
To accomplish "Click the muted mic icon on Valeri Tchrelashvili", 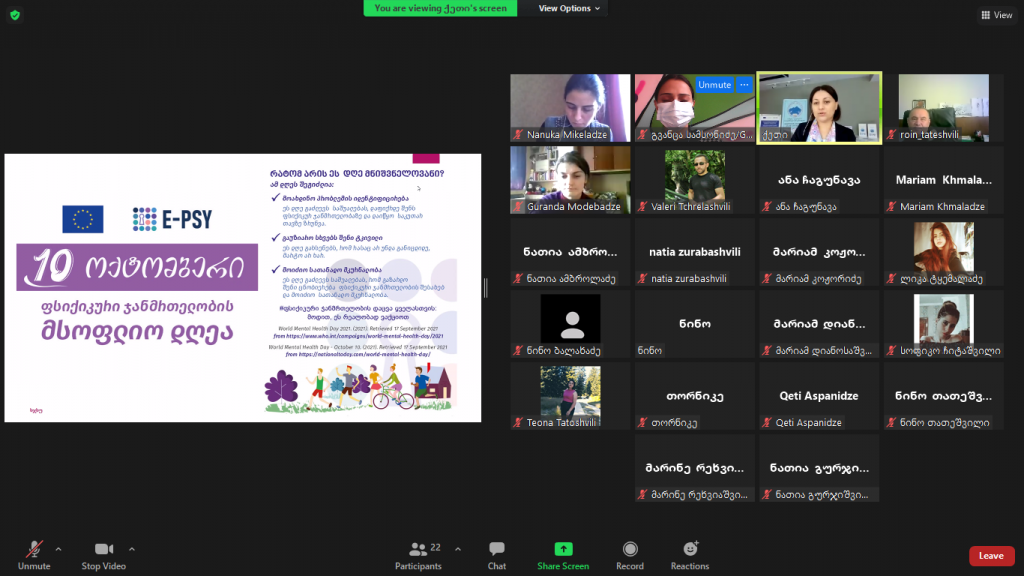I will coord(643,206).
